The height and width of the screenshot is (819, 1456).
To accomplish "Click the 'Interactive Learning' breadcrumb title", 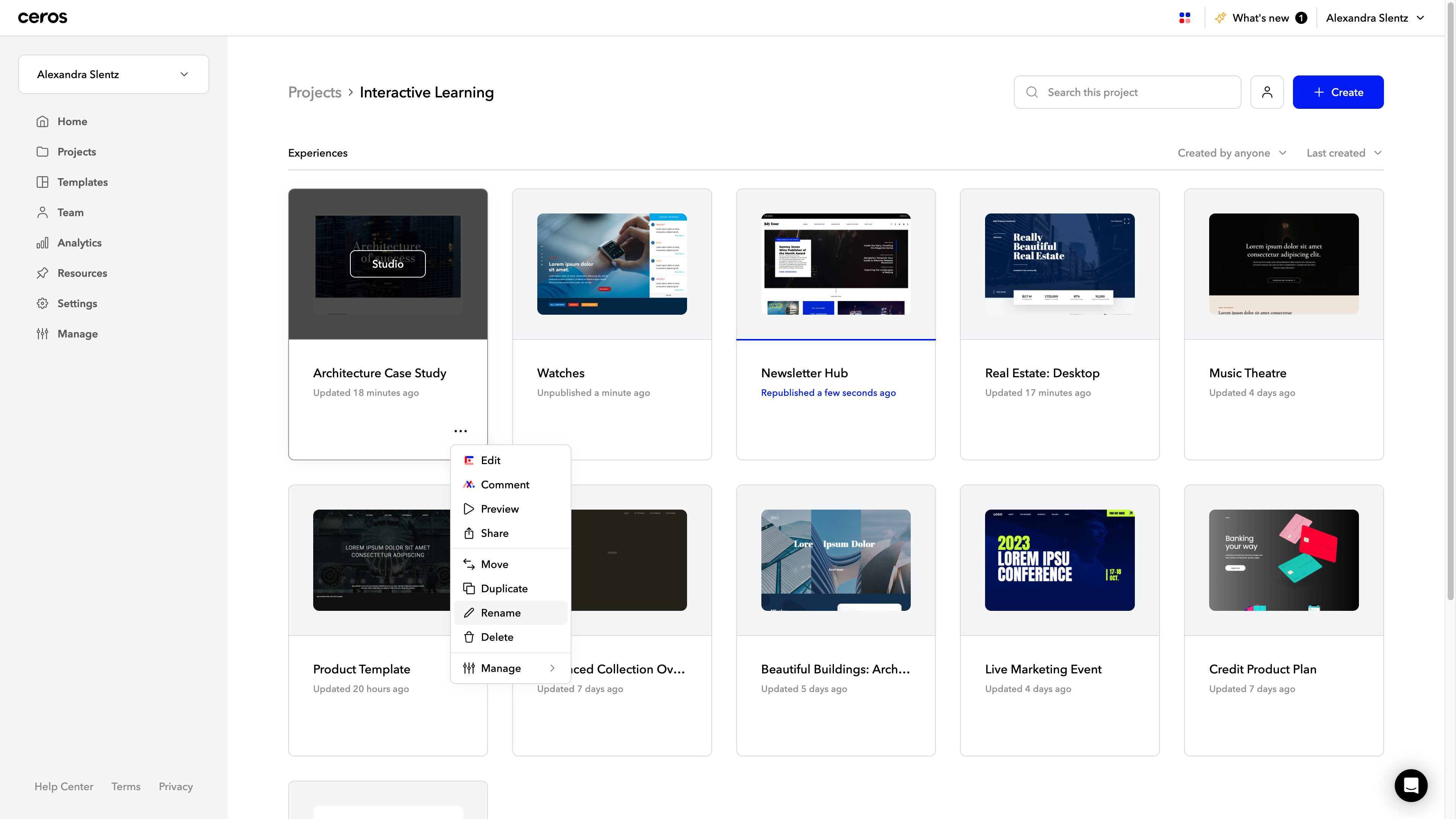I will point(427,92).
